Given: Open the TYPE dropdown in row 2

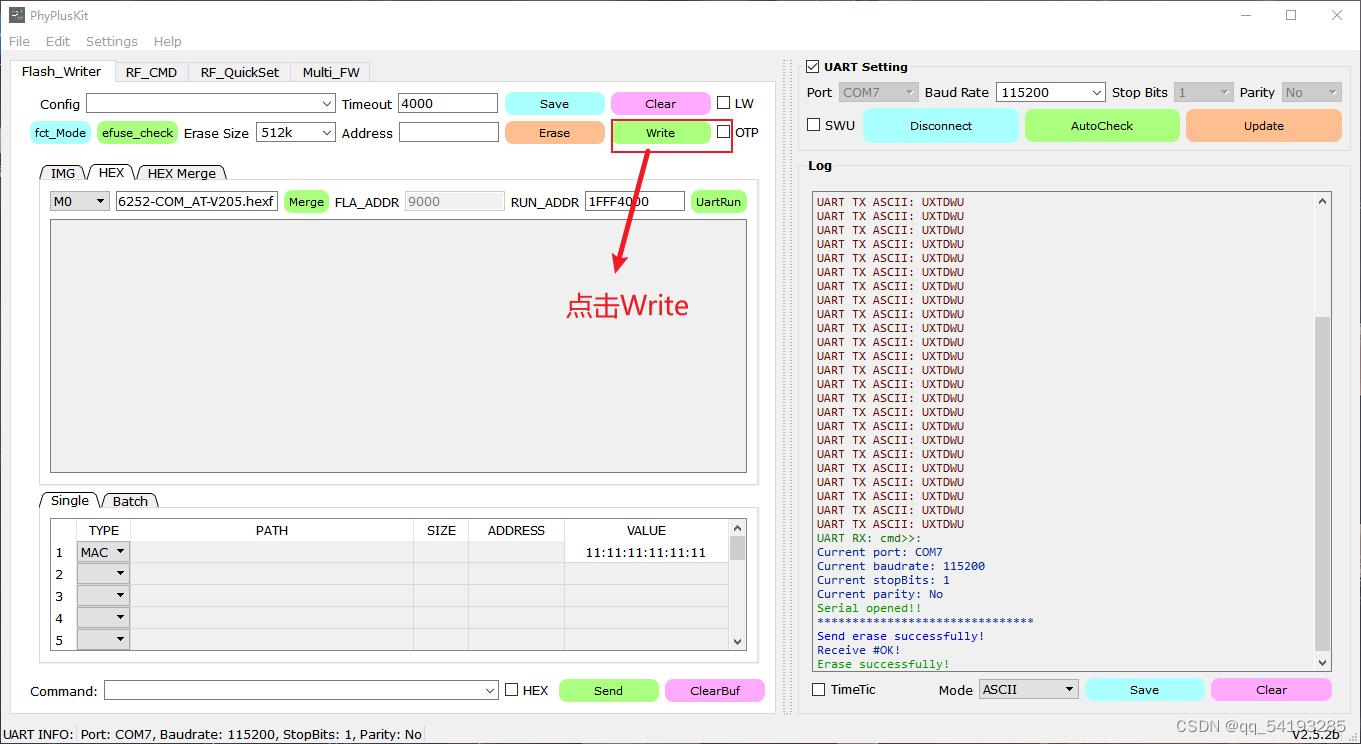Looking at the screenshot, I should (104, 574).
